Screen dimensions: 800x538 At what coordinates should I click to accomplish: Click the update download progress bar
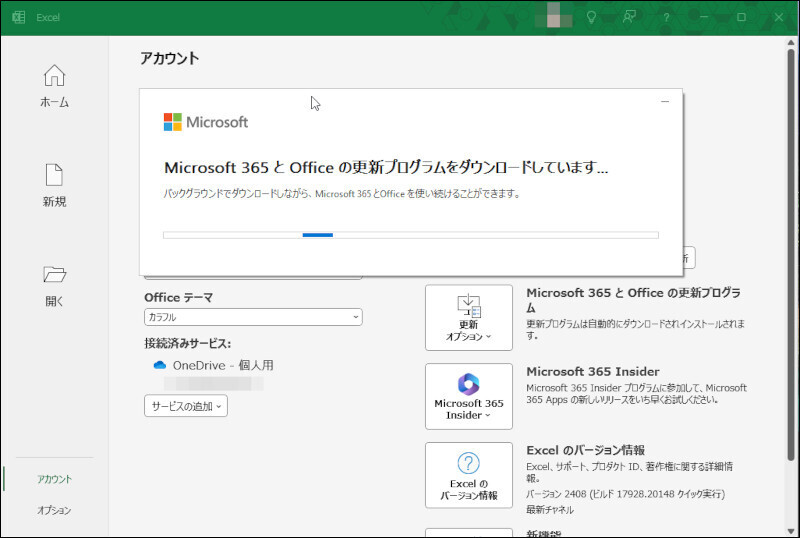point(411,235)
